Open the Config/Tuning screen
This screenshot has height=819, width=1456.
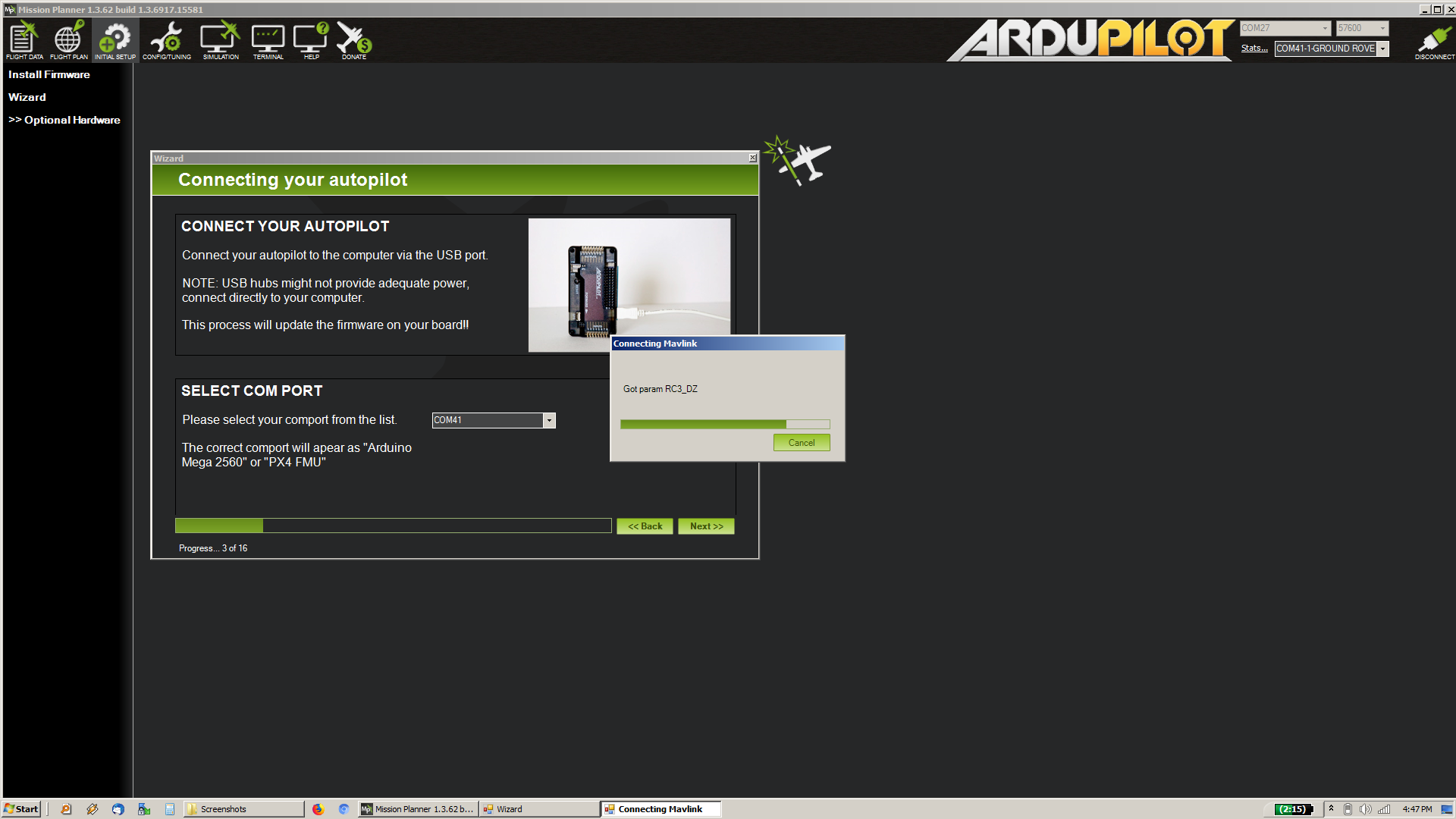coord(167,40)
